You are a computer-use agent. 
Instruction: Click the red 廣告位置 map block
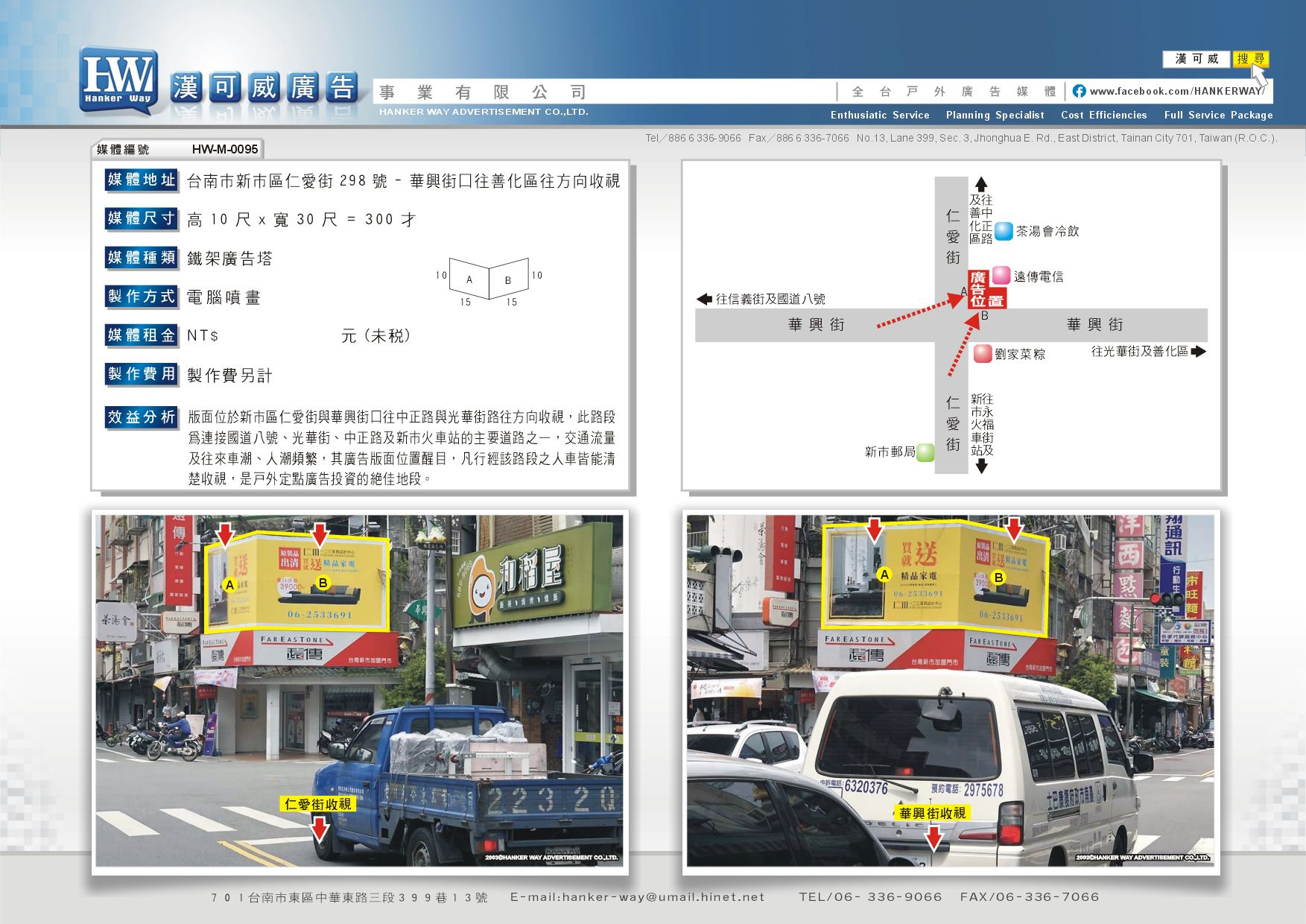click(x=987, y=289)
